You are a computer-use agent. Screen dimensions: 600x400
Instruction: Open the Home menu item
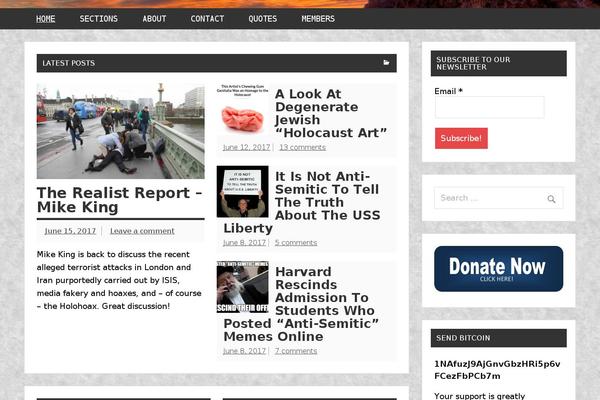click(x=46, y=19)
